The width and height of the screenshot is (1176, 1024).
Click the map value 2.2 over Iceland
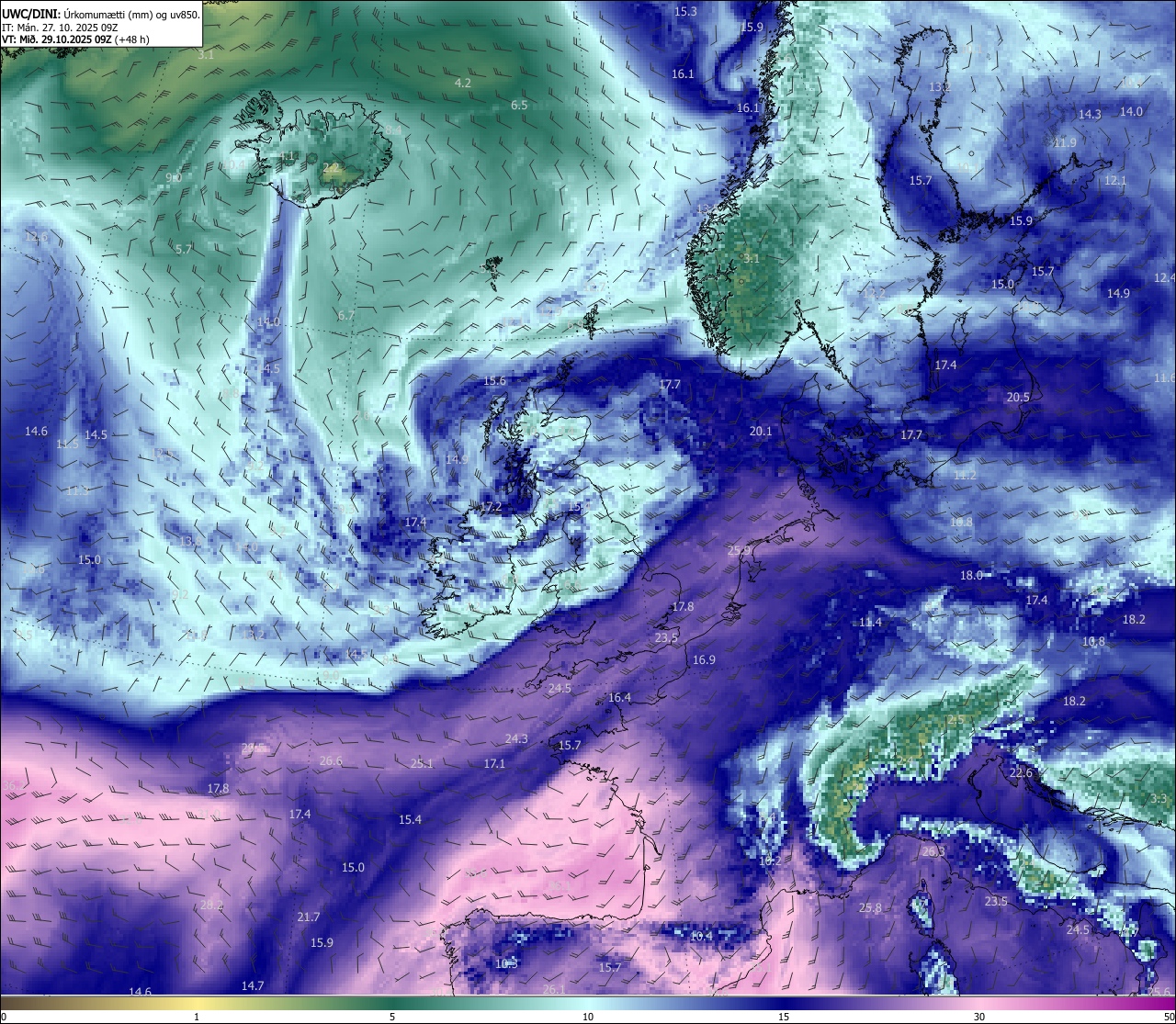[x=331, y=168]
